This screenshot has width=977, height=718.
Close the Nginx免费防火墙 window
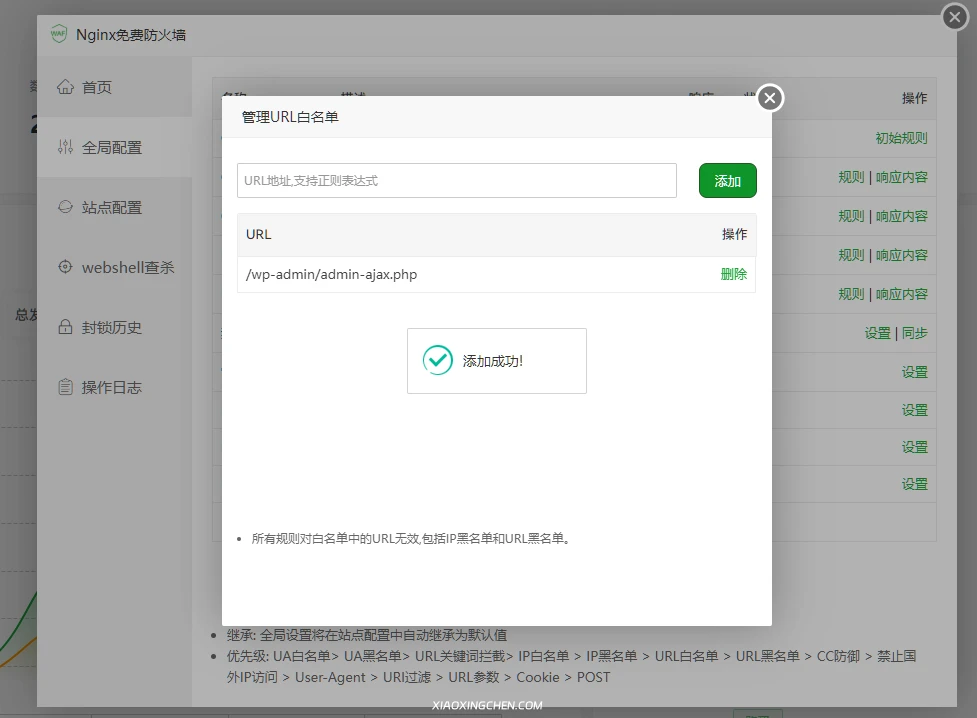[x=956, y=17]
